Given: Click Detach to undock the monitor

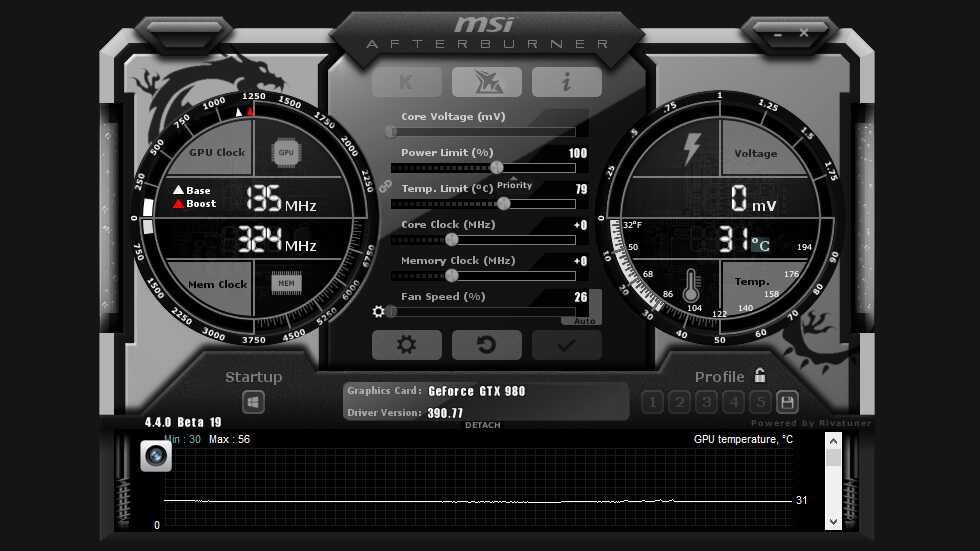Looking at the screenshot, I should click(482, 426).
